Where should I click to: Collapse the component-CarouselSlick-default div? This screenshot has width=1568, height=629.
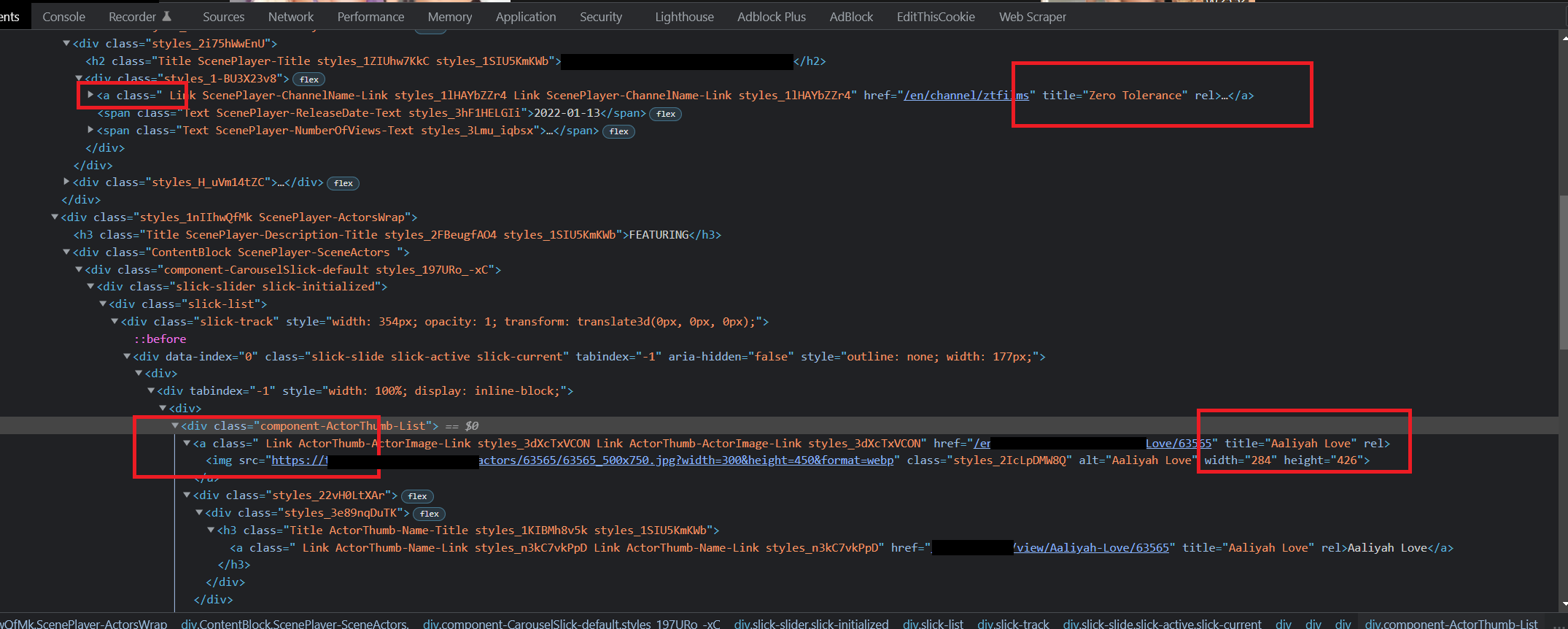(79, 269)
